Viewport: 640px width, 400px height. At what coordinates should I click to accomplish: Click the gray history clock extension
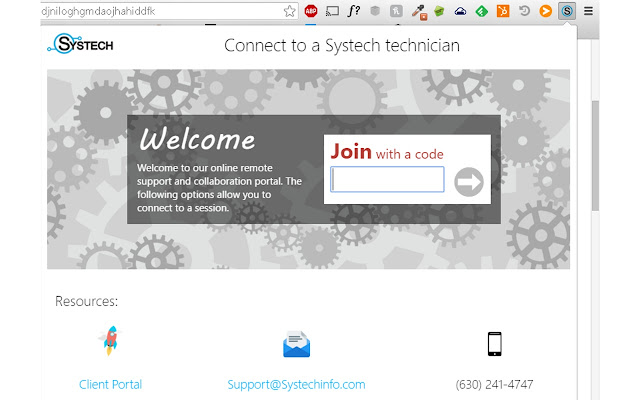[524, 11]
